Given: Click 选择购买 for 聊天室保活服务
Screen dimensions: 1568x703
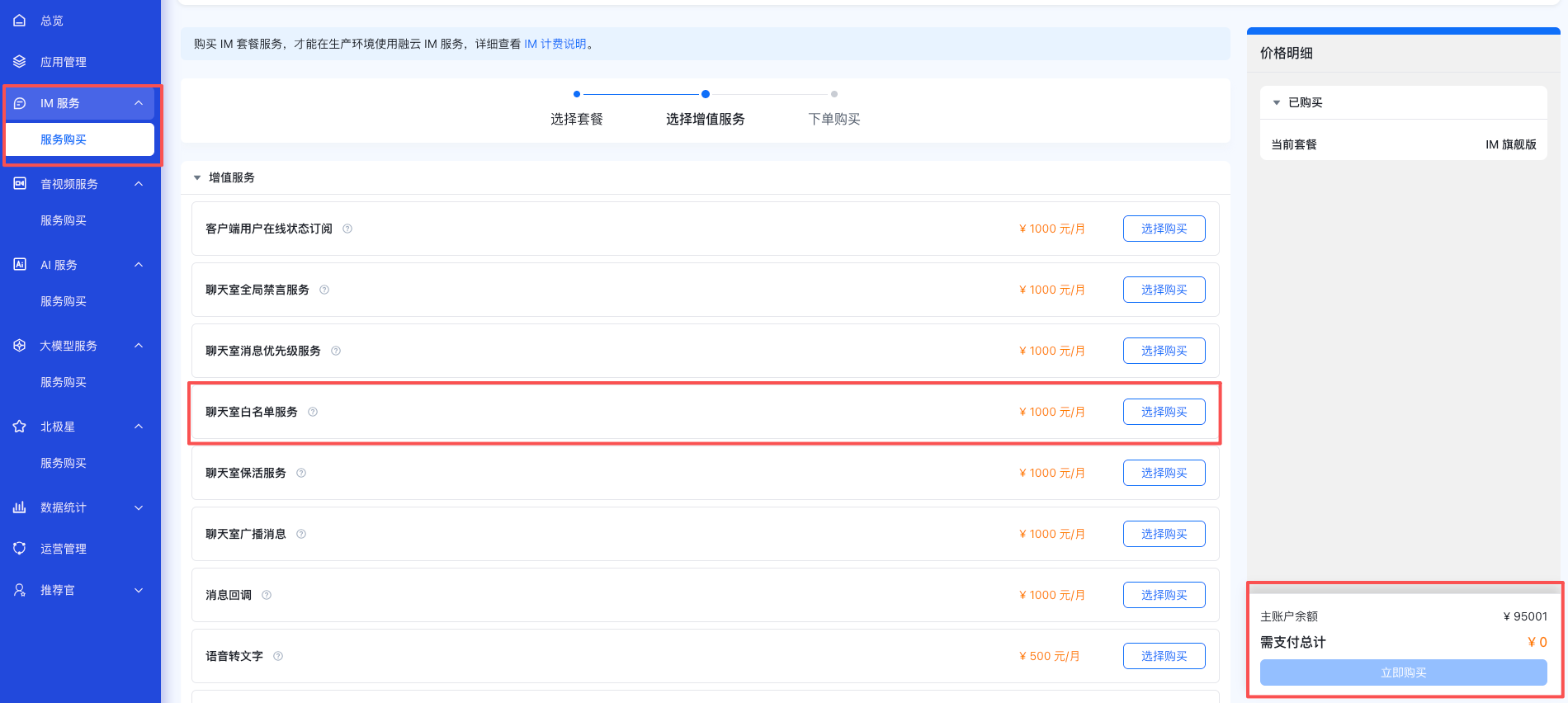Looking at the screenshot, I should point(1164,473).
